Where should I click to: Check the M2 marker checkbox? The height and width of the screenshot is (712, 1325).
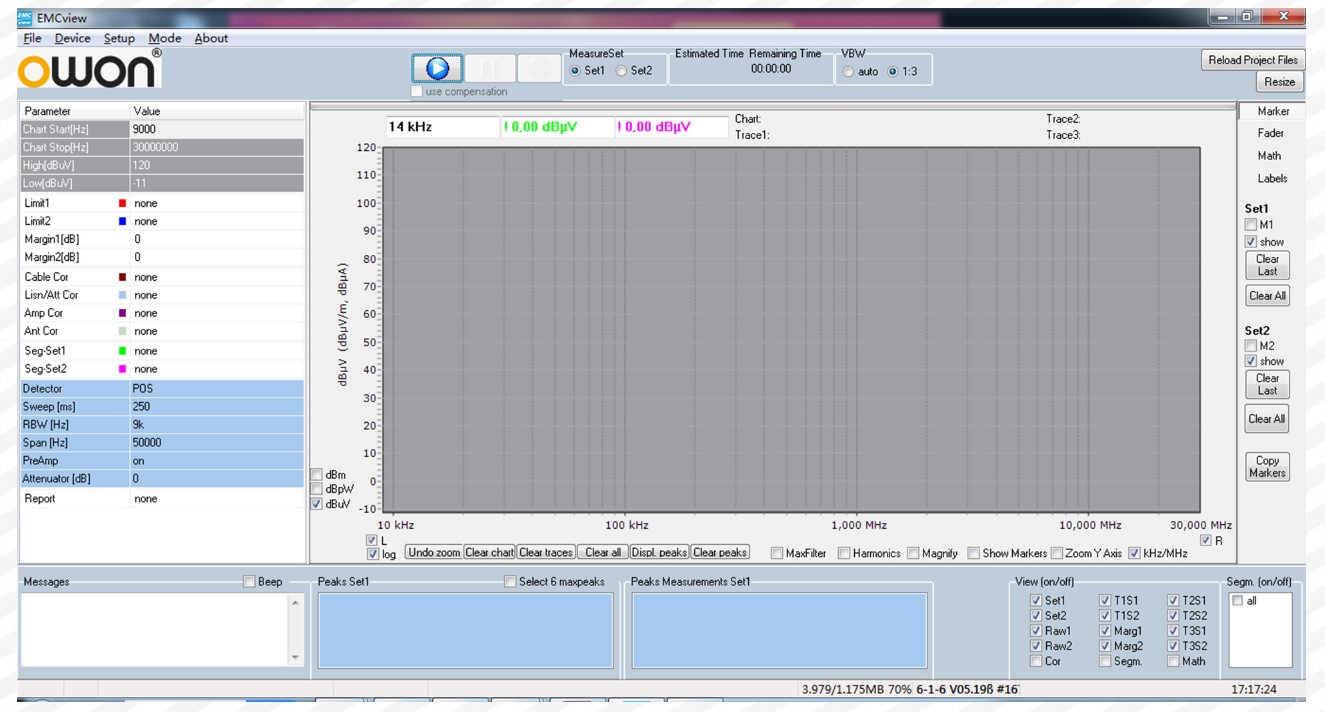pos(1251,346)
